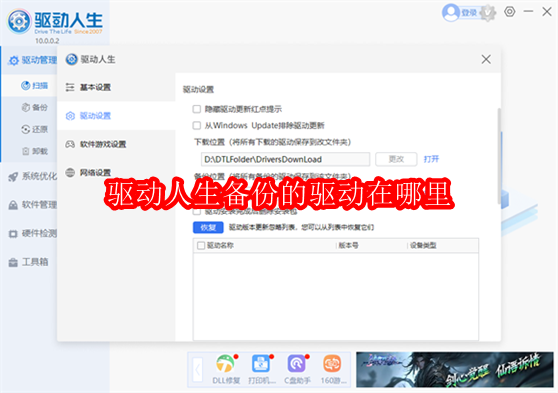Click the 硬件检测 chip icon
Image resolution: width=558 pixels, height=393 pixels.
pos(13,234)
